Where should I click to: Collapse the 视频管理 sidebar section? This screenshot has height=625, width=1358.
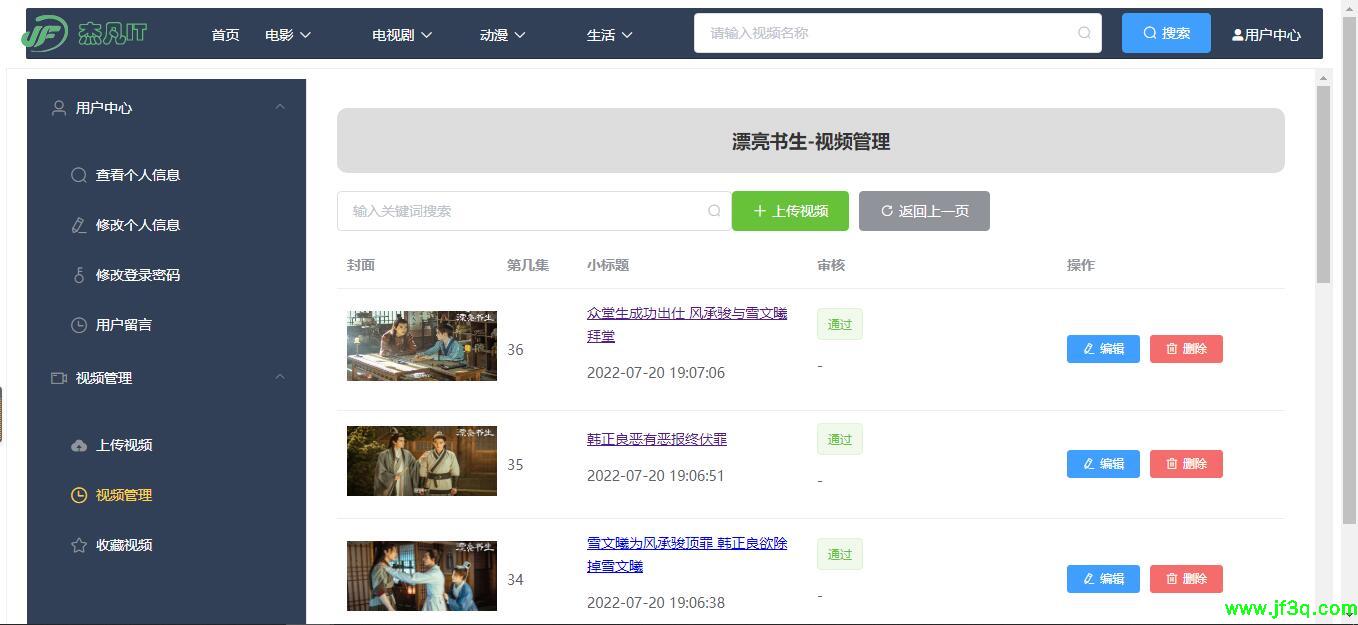tap(280, 377)
